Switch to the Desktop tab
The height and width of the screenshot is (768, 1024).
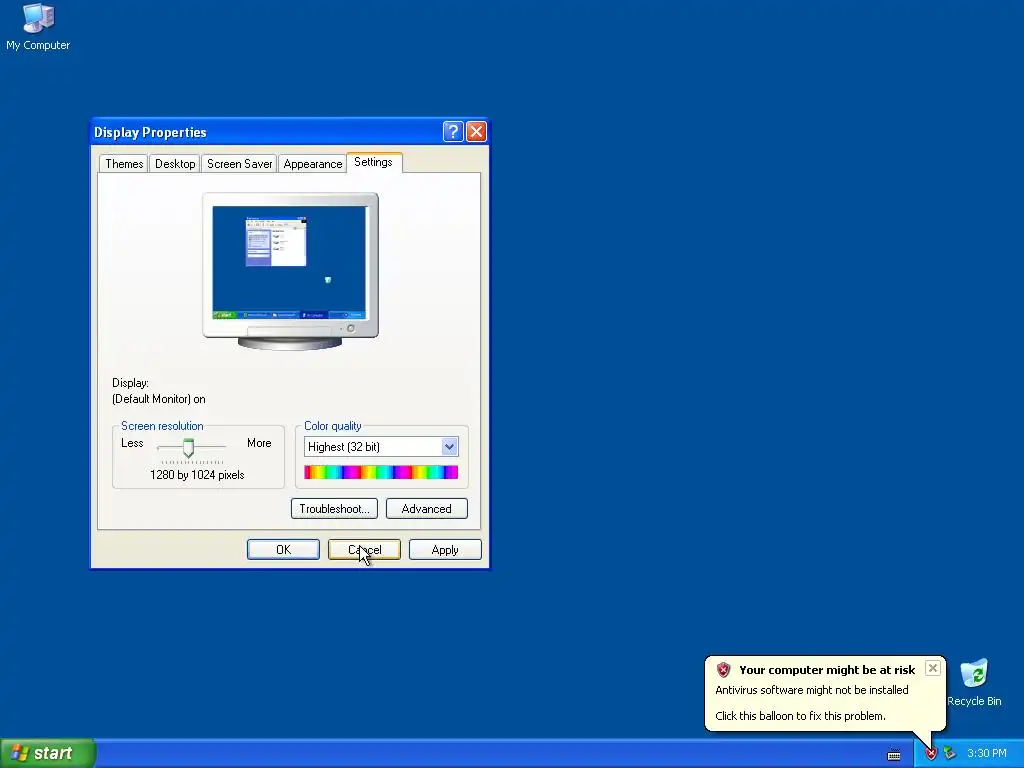(174, 164)
